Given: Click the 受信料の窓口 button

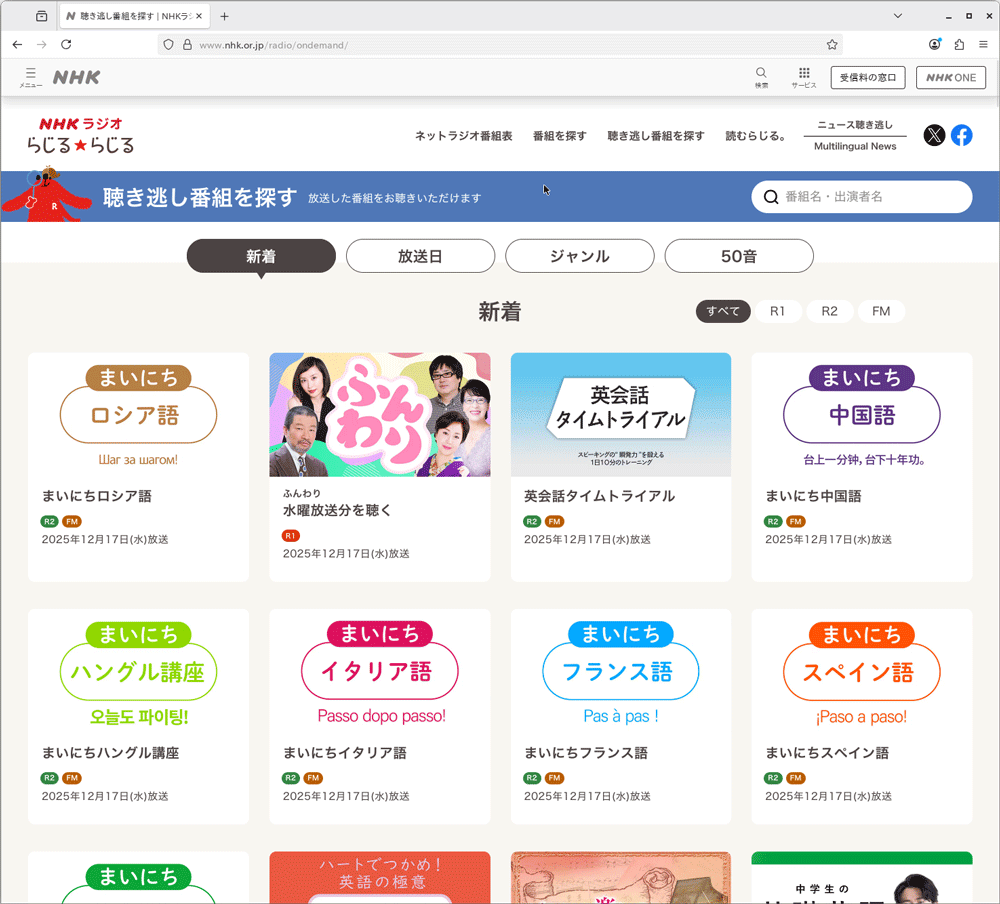Looking at the screenshot, I should pos(867,77).
